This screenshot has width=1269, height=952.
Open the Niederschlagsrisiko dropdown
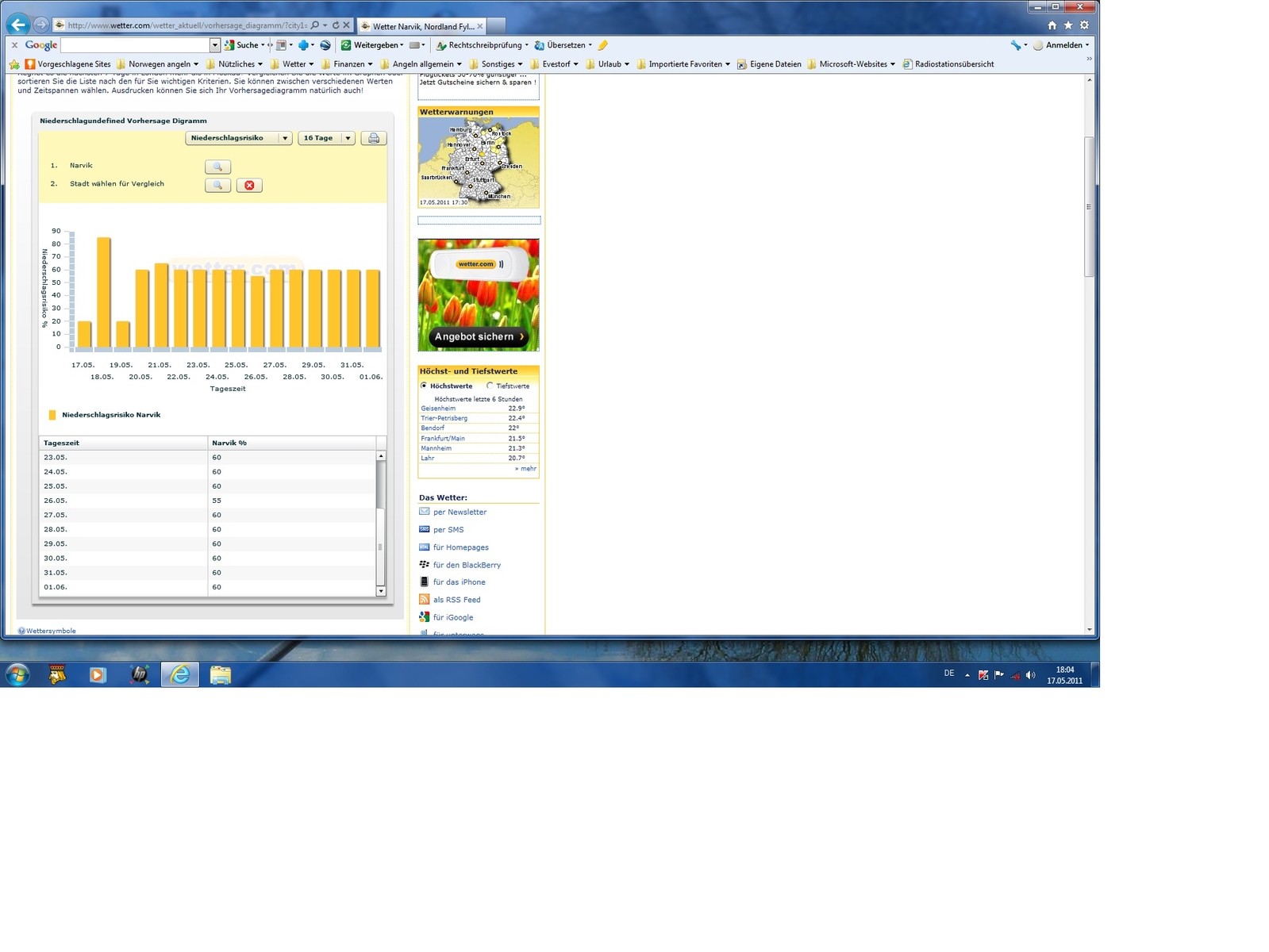coord(239,138)
